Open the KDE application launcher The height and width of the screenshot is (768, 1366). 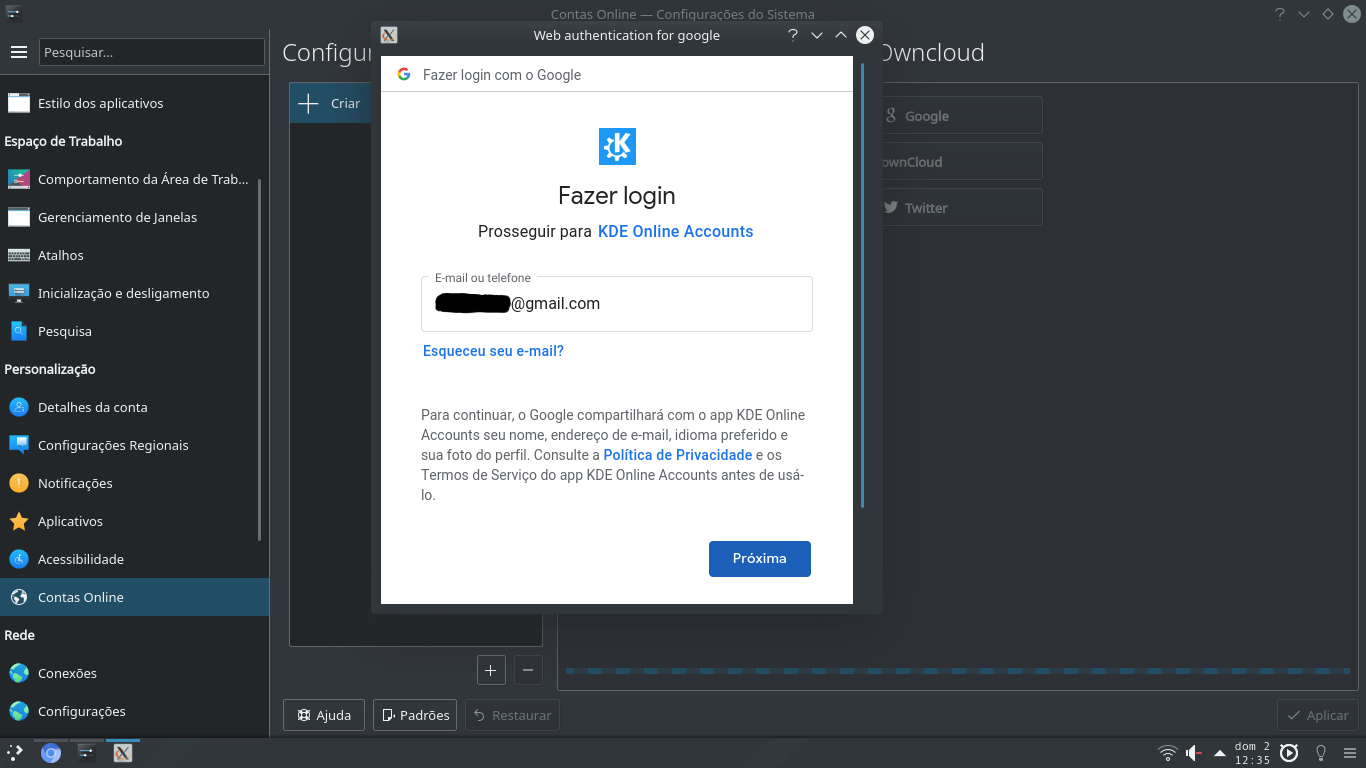[x=15, y=753]
